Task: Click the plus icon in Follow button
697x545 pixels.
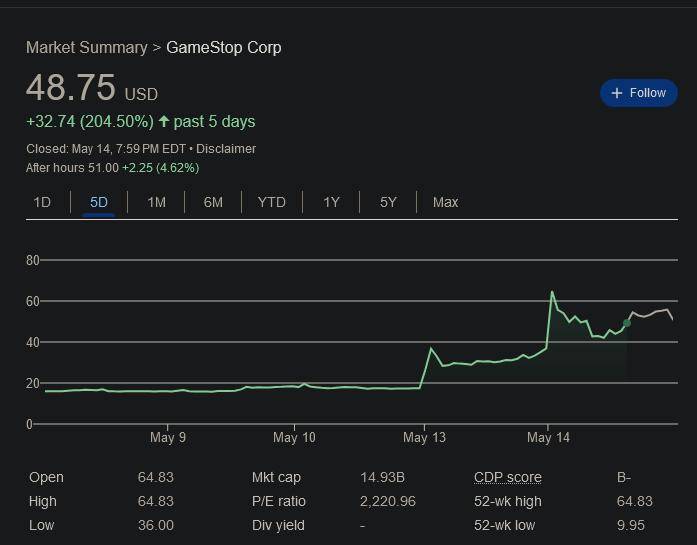Action: point(617,93)
